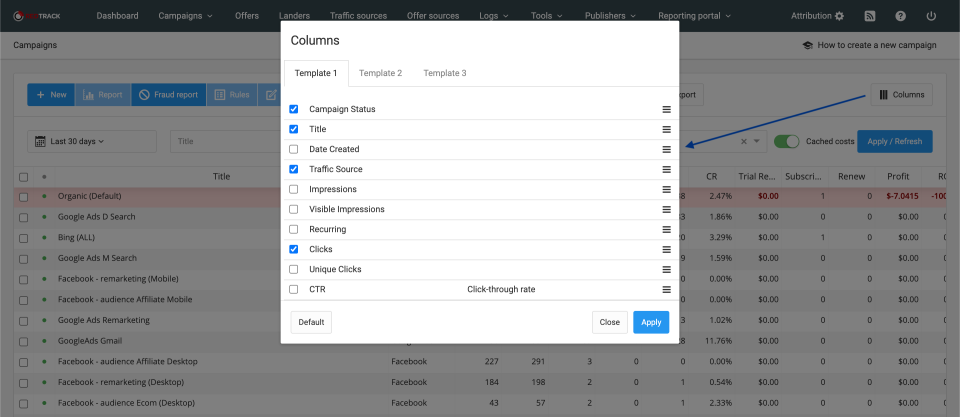Open Attribution settings gear
The width and height of the screenshot is (960, 417).
[839, 16]
